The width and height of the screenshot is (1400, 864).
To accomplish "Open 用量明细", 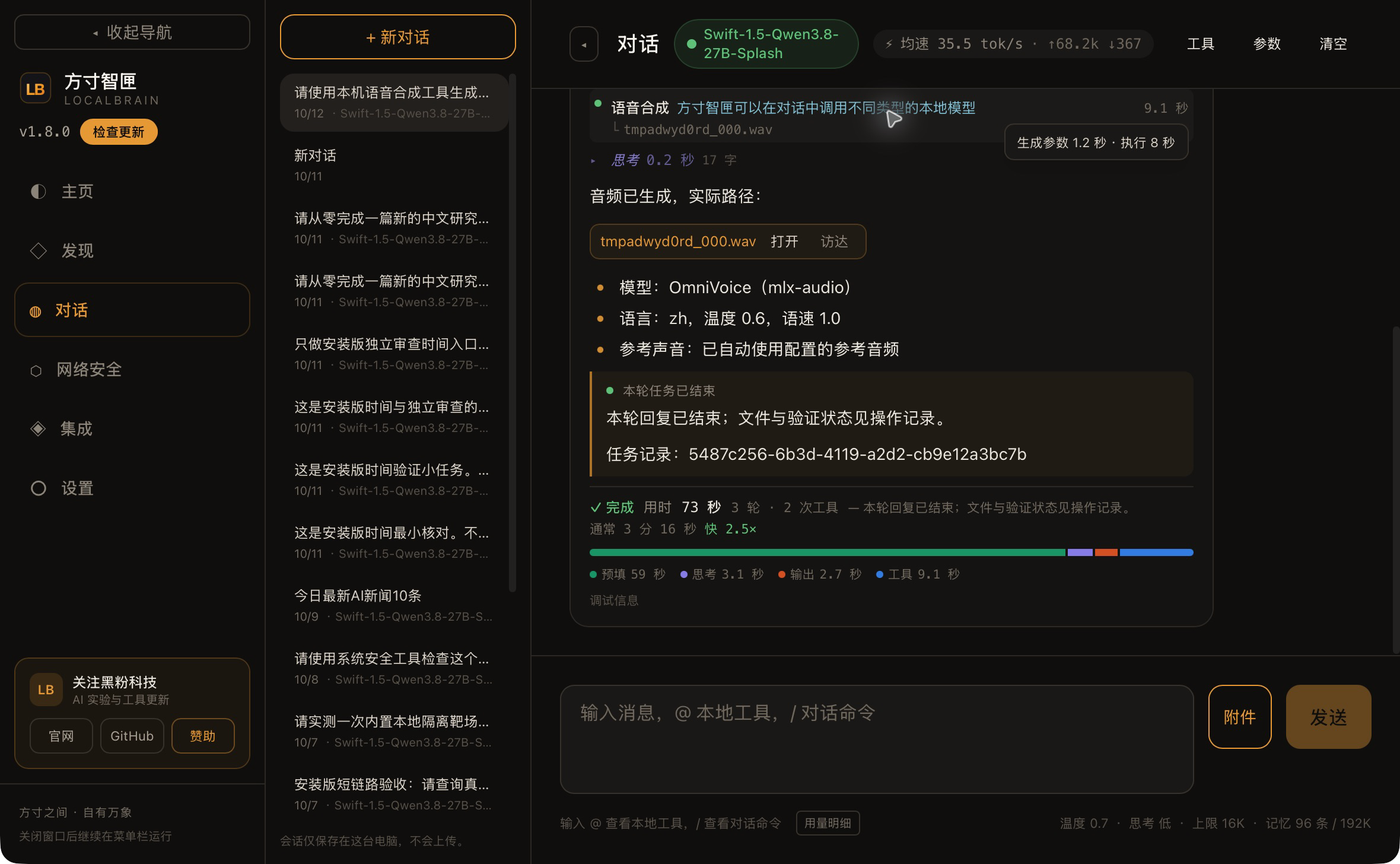I will click(x=828, y=823).
